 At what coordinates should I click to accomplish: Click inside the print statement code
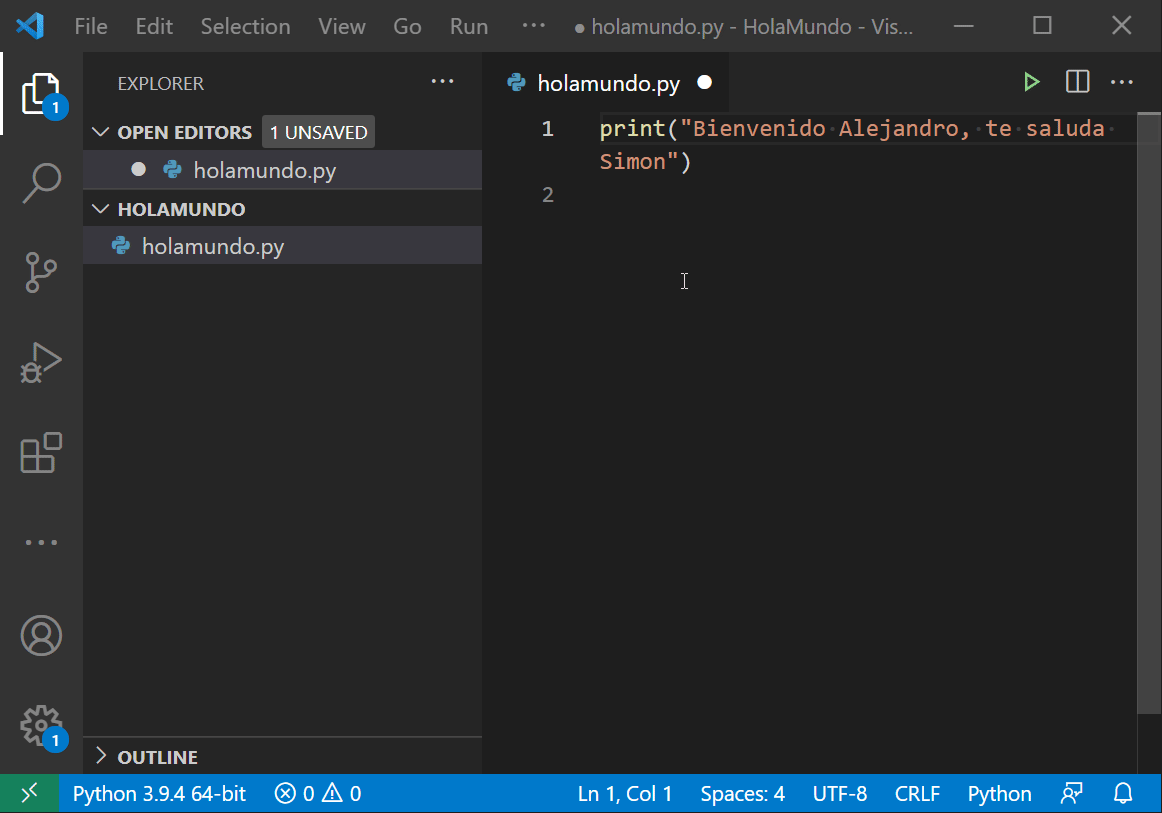[x=852, y=145]
